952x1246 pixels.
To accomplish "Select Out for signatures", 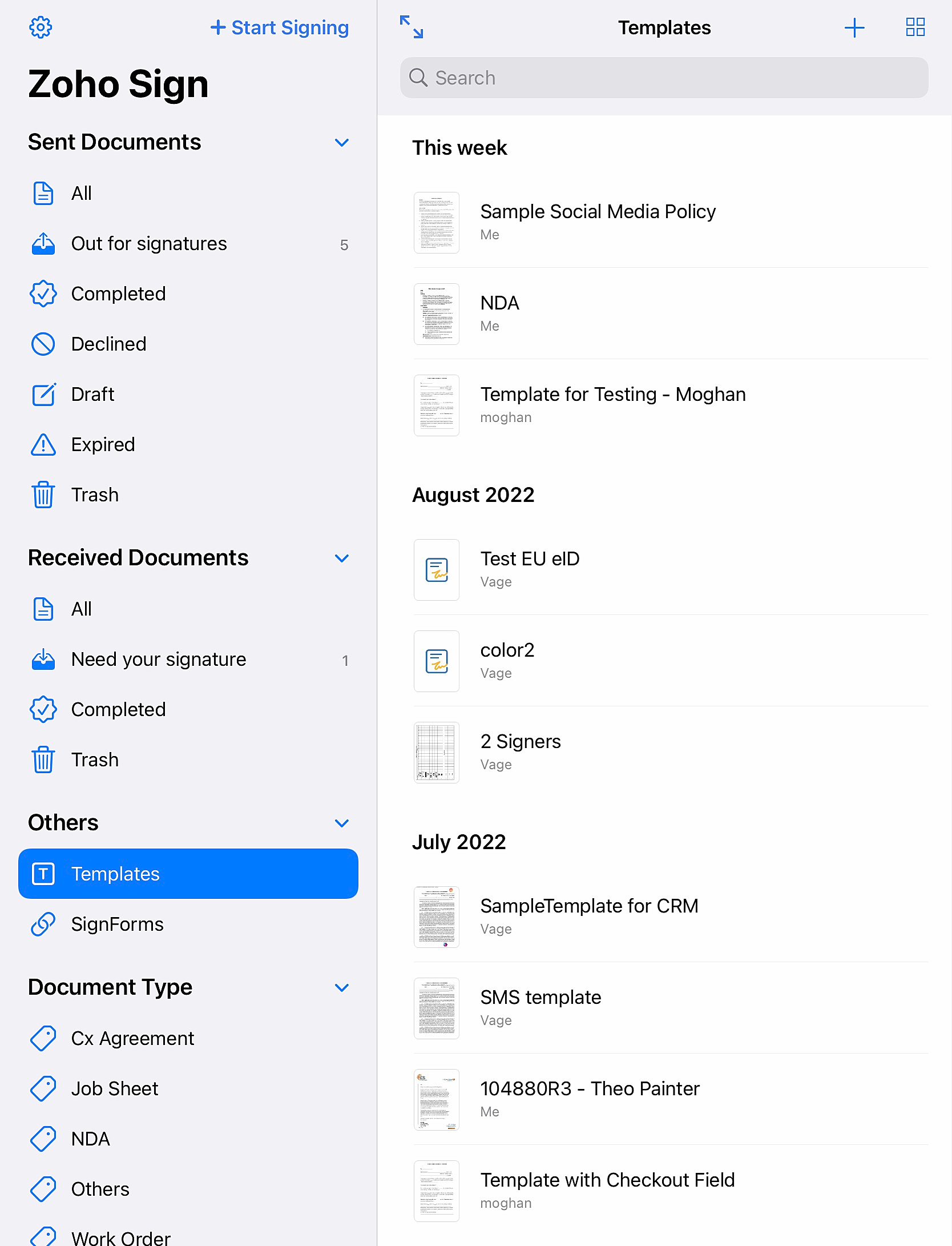I will click(188, 244).
